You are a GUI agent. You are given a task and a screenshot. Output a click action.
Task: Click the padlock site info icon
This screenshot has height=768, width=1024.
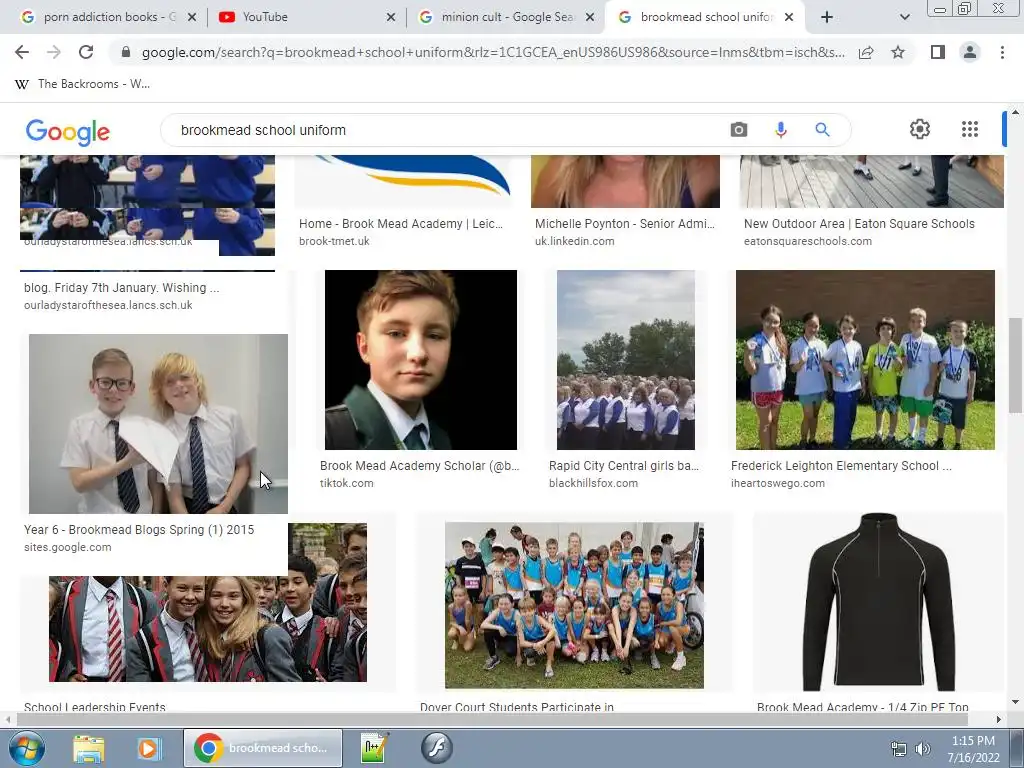126,52
